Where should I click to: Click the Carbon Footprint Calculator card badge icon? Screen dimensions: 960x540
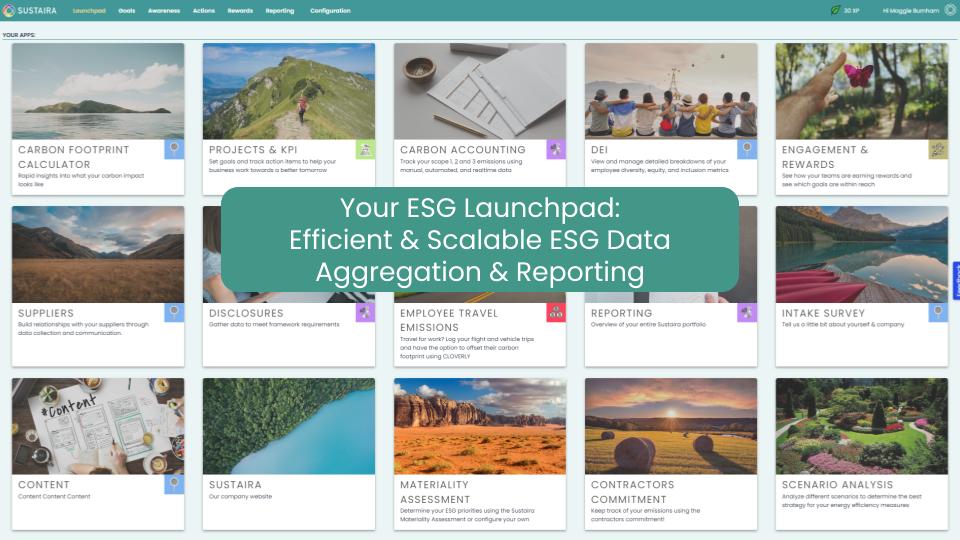coord(174,149)
